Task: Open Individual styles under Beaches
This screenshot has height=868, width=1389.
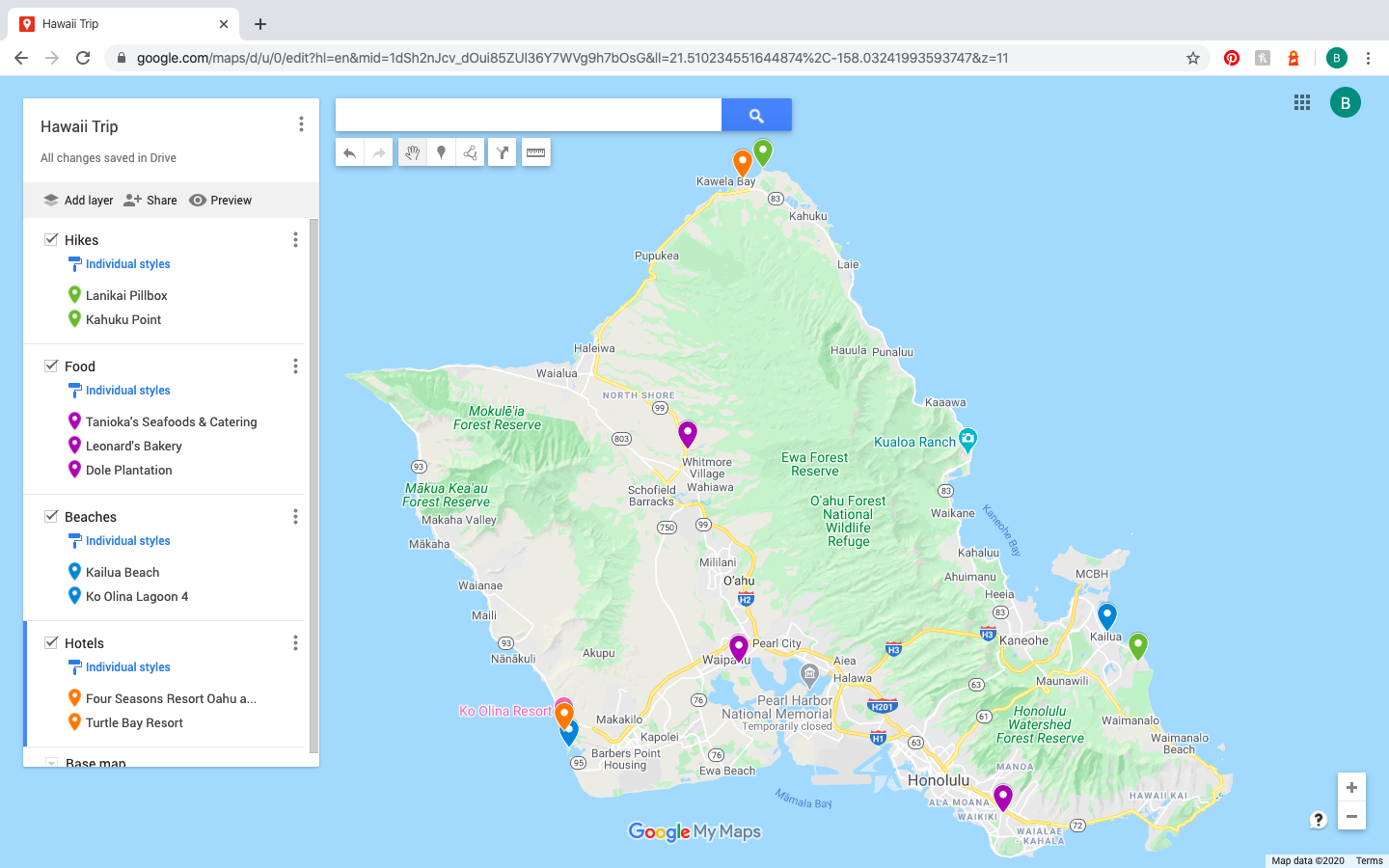Action: 127,541
